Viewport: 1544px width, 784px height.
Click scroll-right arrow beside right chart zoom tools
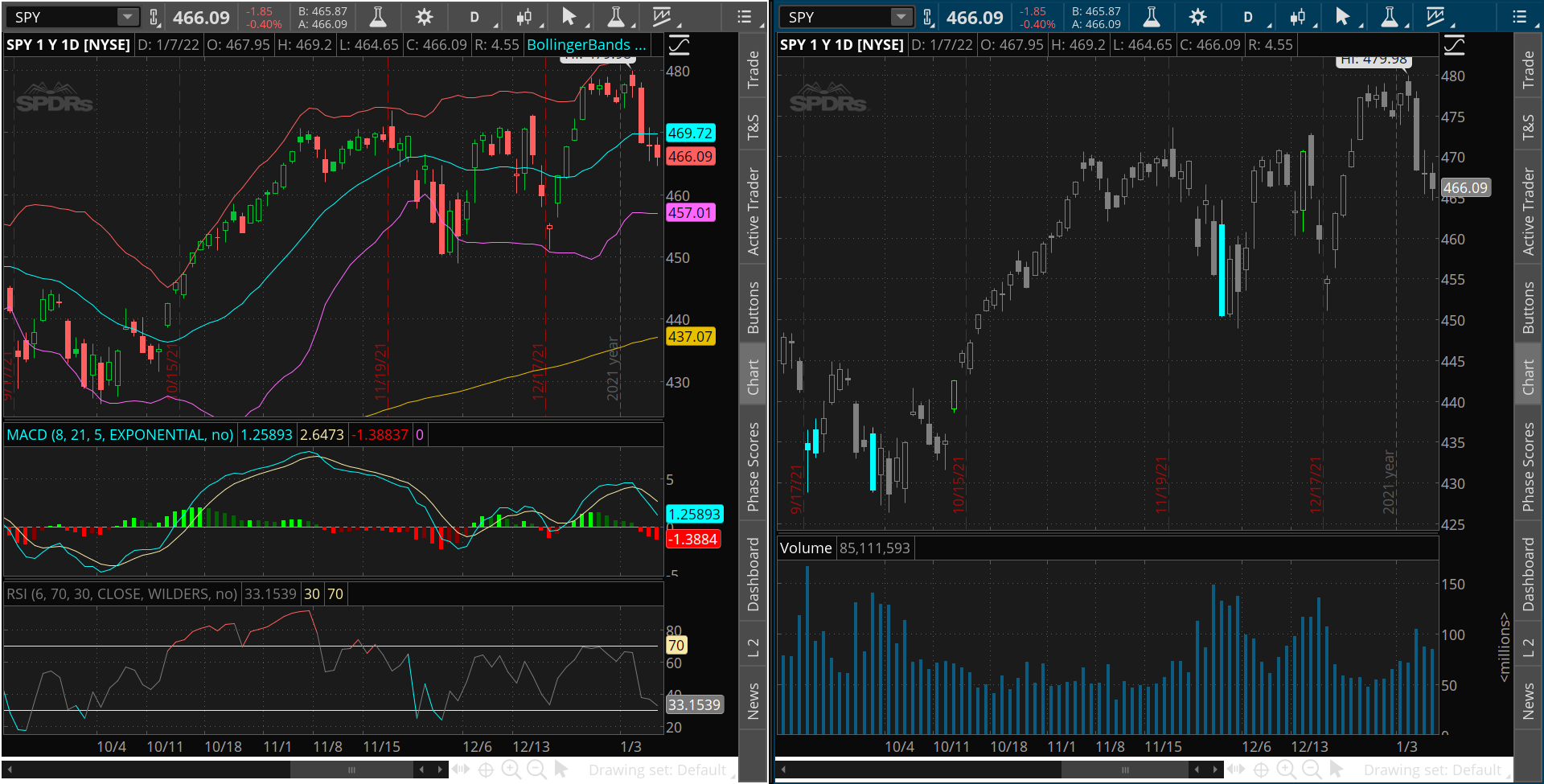click(1214, 770)
